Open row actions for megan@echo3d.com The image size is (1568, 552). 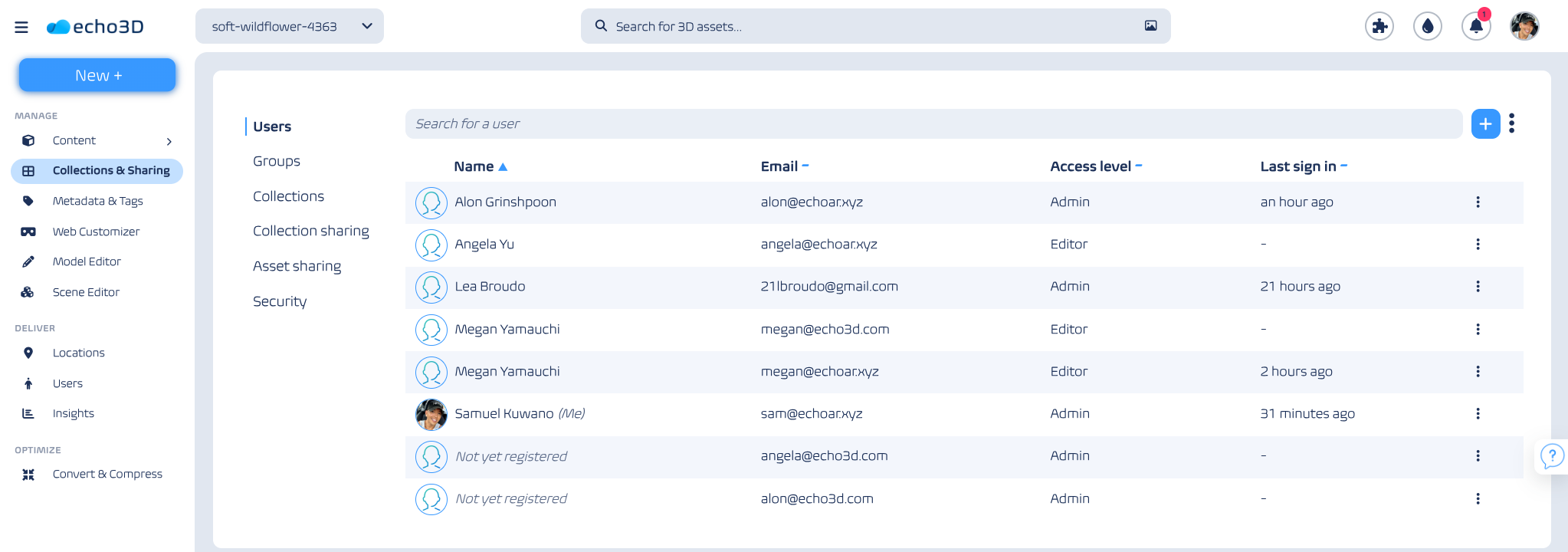click(1478, 330)
